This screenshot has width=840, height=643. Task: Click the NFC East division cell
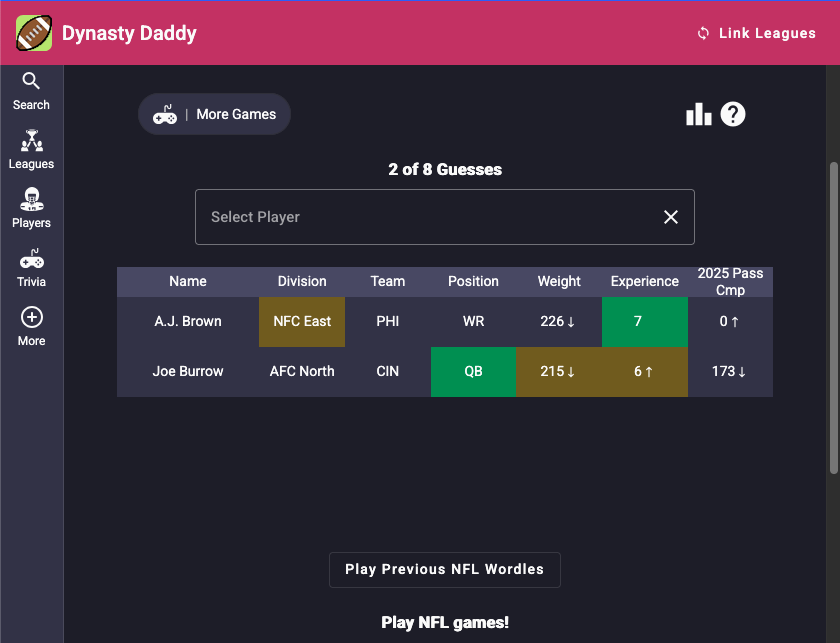click(x=302, y=322)
